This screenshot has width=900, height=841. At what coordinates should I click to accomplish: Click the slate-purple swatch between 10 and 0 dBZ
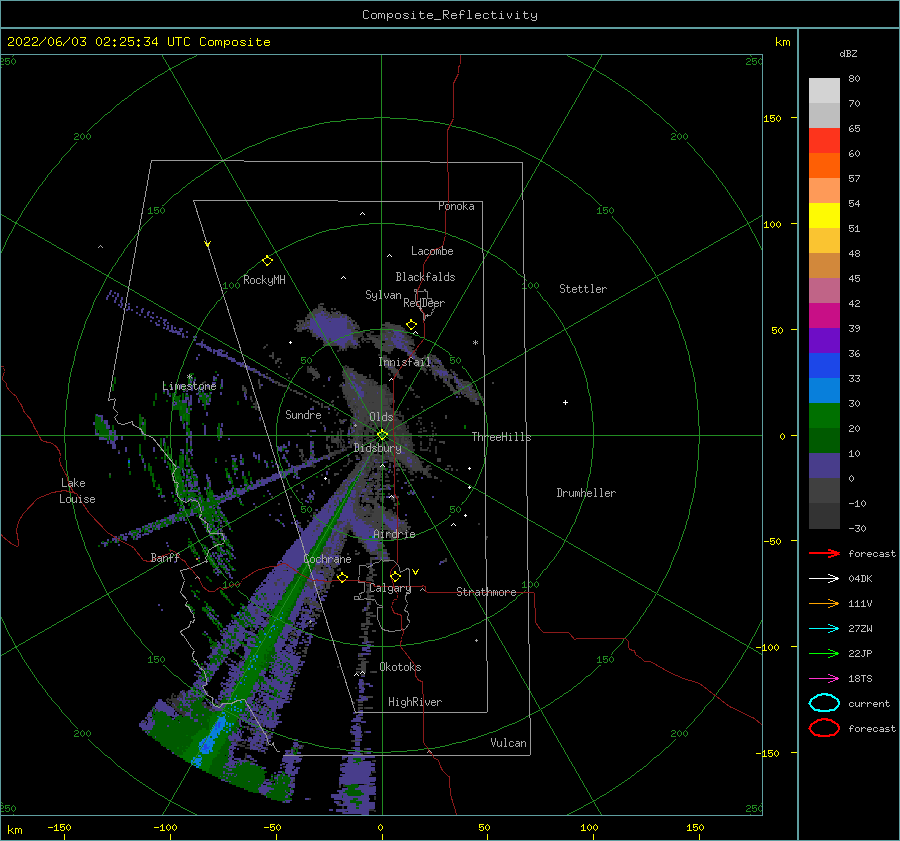pyautogui.click(x=824, y=465)
